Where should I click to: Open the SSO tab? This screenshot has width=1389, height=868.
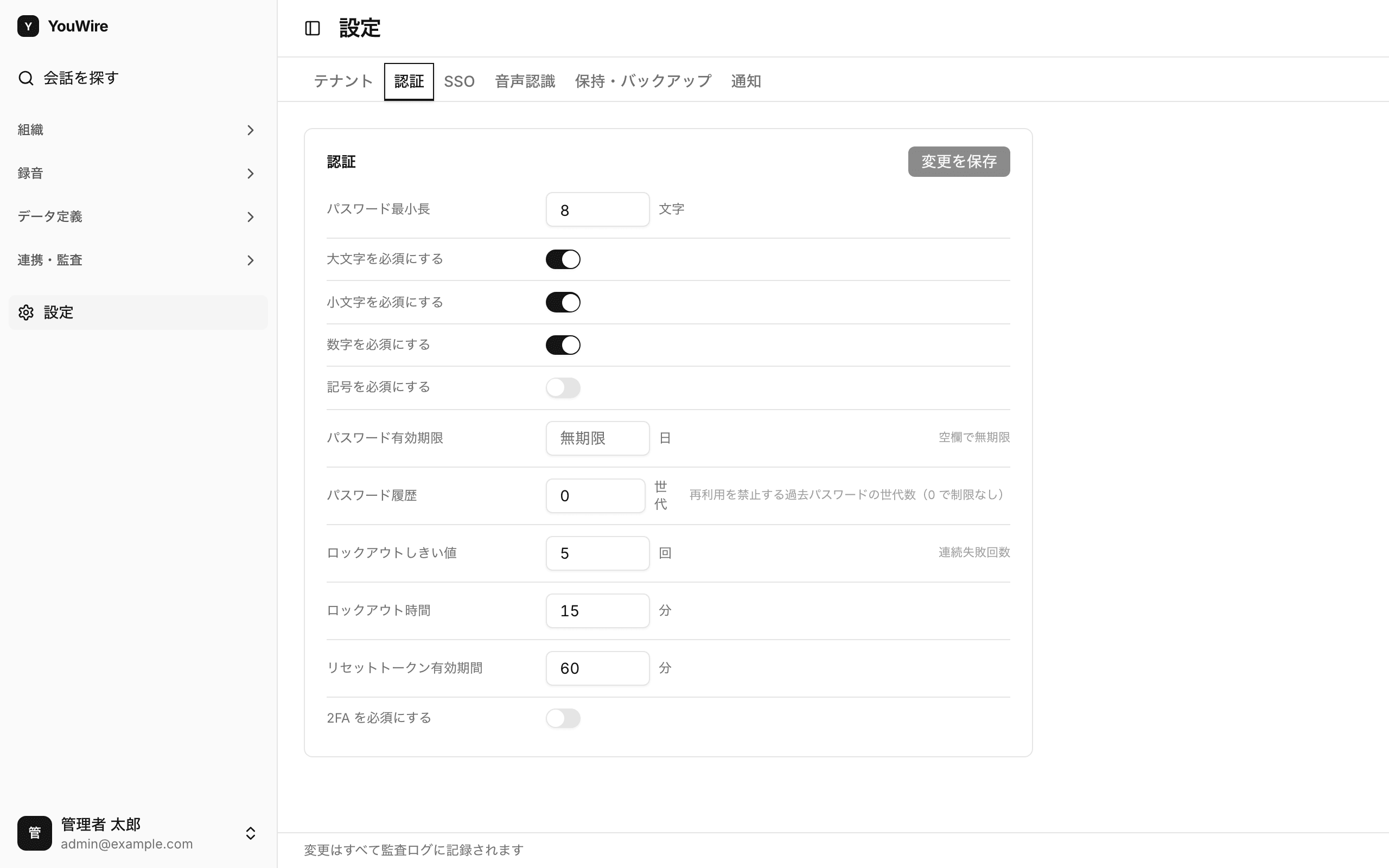coord(459,81)
